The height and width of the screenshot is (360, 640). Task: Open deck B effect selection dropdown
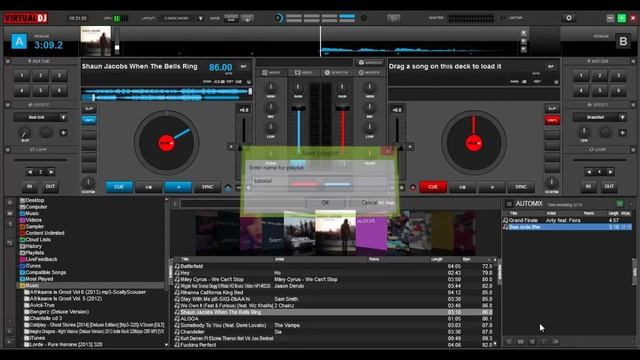(599, 118)
